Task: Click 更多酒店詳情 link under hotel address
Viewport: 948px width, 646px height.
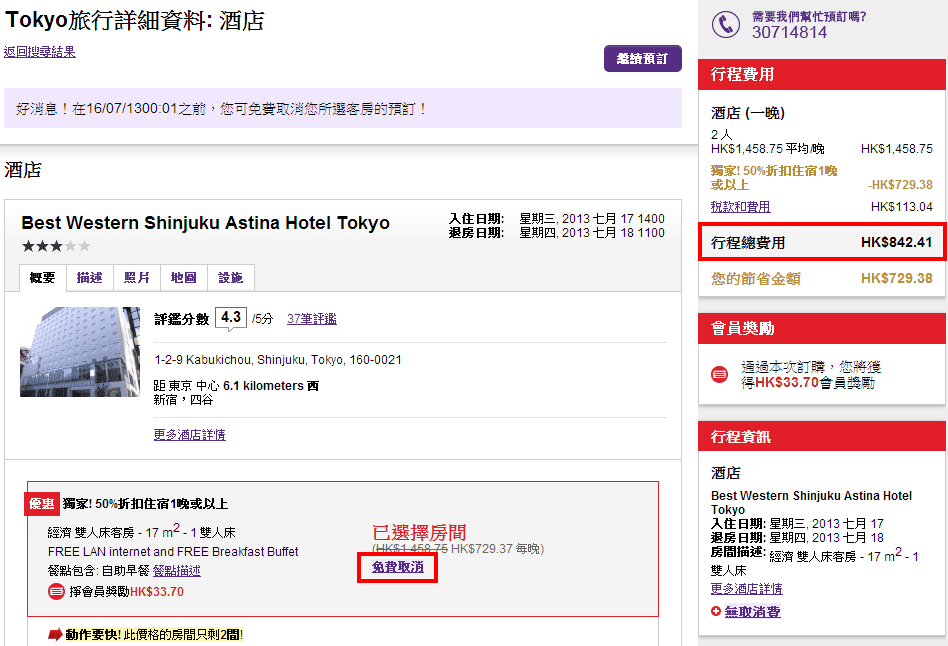Action: (189, 435)
